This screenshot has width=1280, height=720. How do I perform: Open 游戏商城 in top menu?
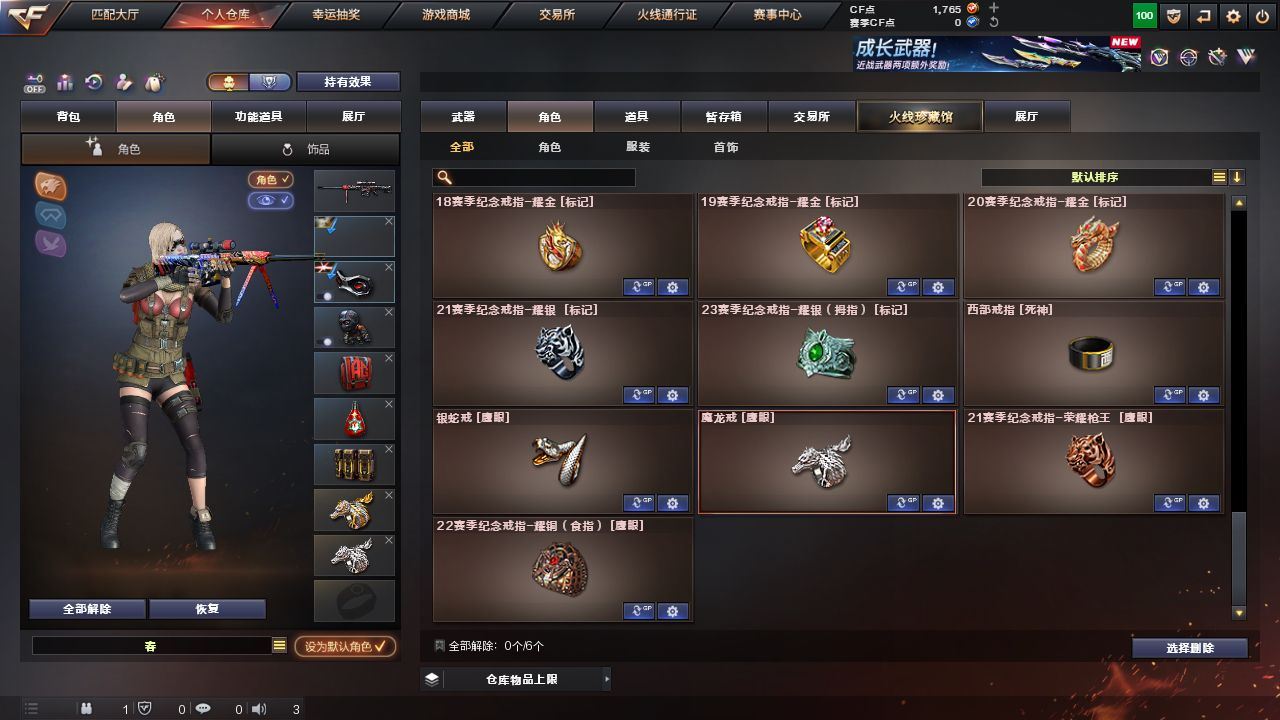(445, 15)
